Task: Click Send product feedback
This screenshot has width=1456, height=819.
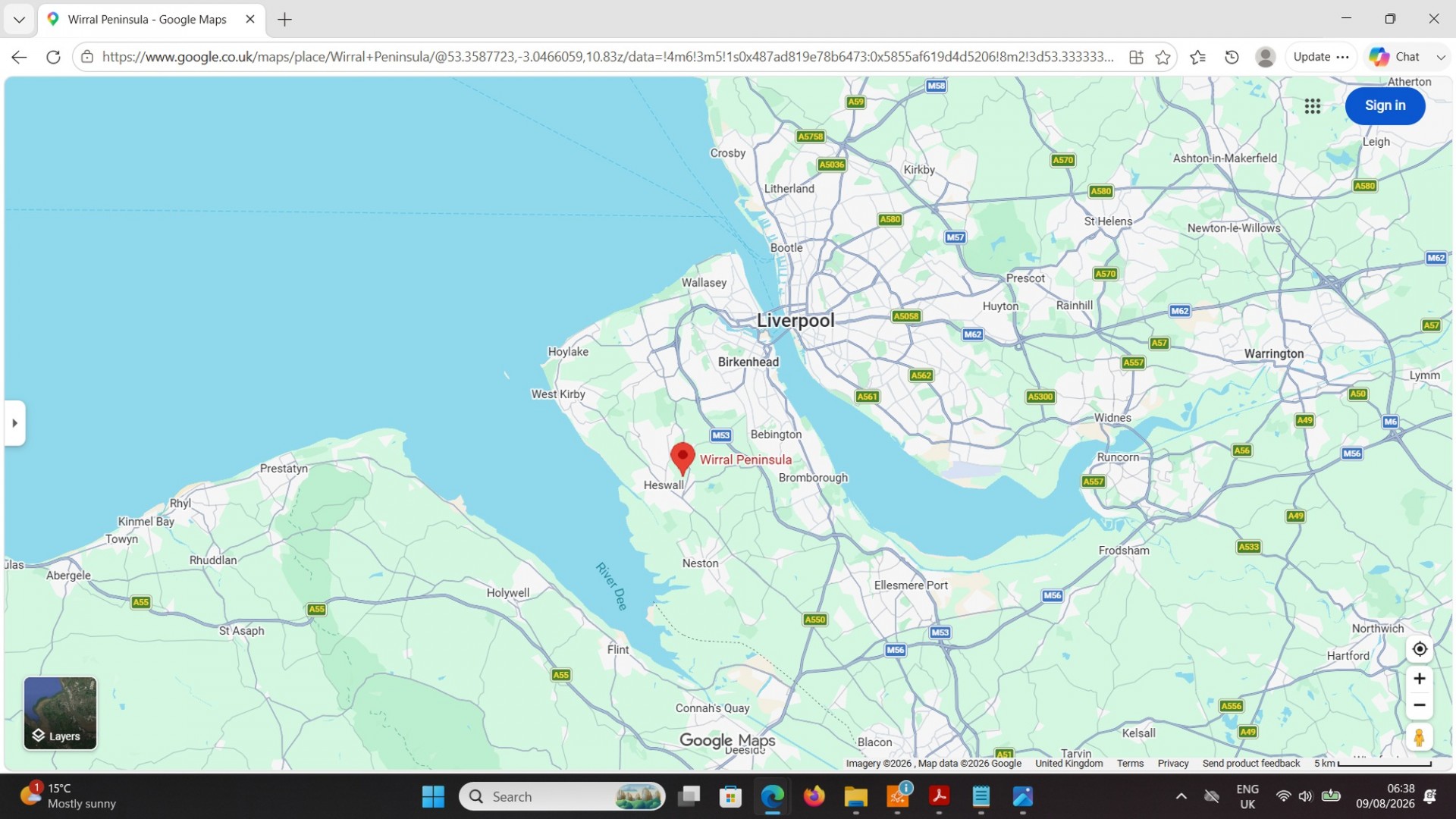Action: [x=1251, y=764]
